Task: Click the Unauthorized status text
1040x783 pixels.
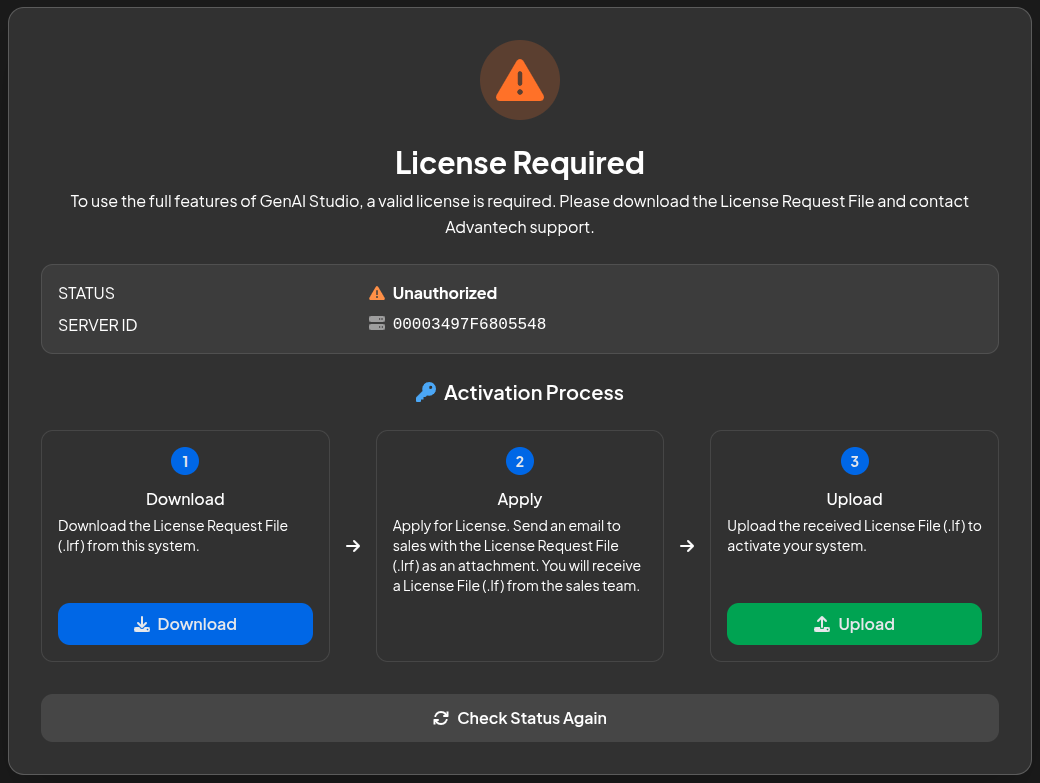Action: coord(444,293)
